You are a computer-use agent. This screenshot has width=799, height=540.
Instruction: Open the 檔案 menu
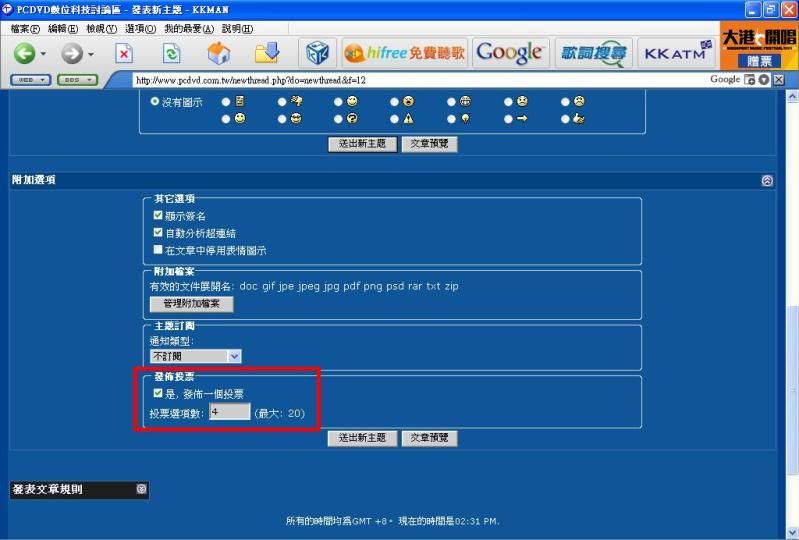[x=26, y=28]
